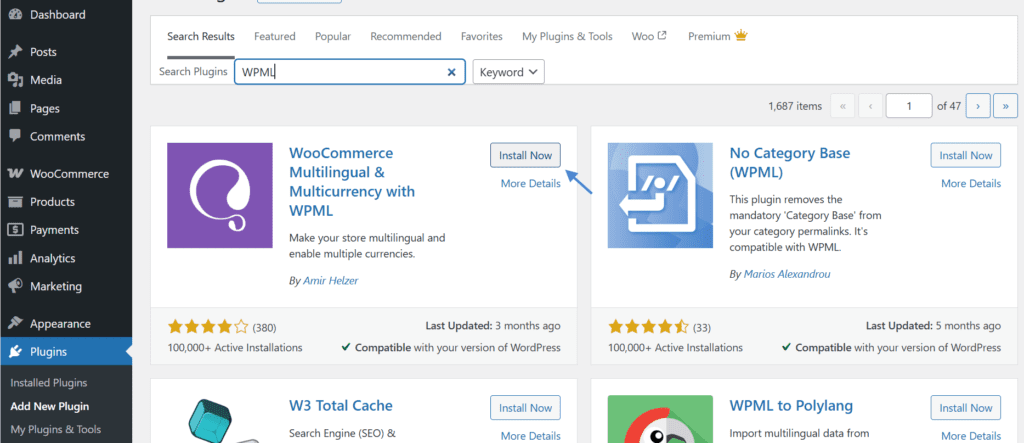This screenshot has width=1024, height=443.
Task: Install No Category Base (WPML) plugin
Action: [x=966, y=156]
